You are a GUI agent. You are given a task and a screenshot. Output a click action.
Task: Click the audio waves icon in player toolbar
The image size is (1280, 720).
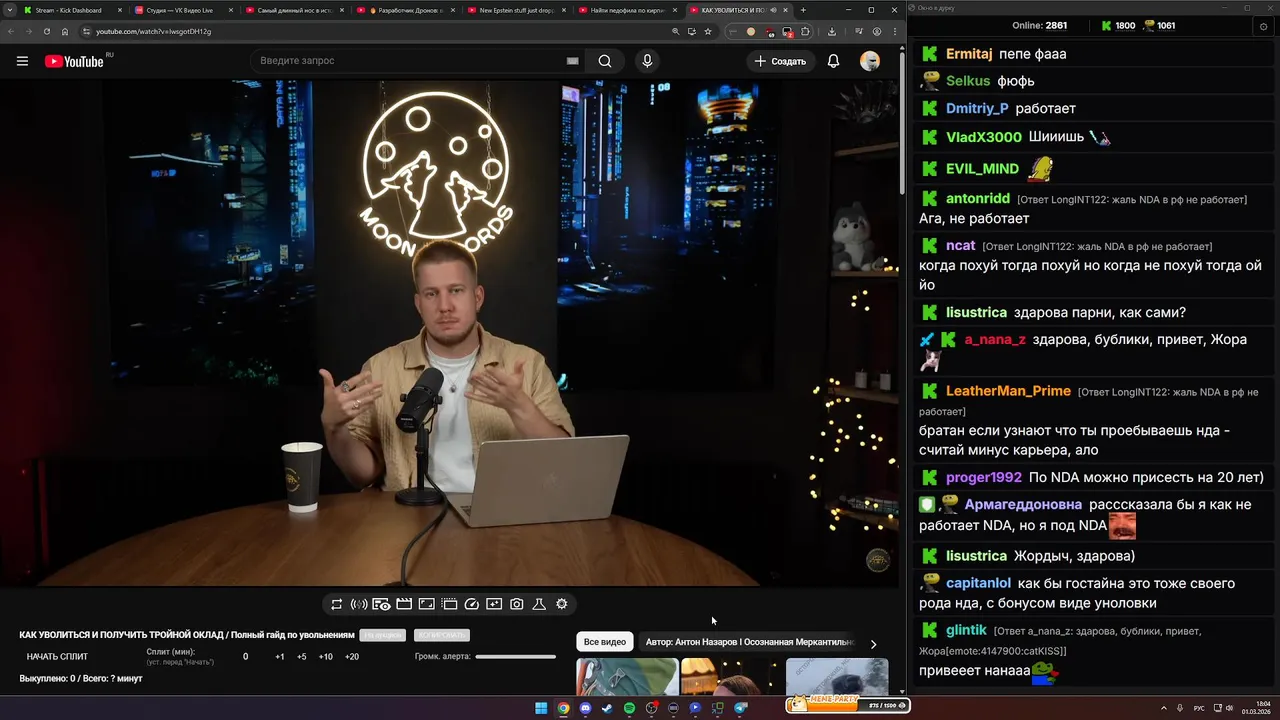pos(359,604)
